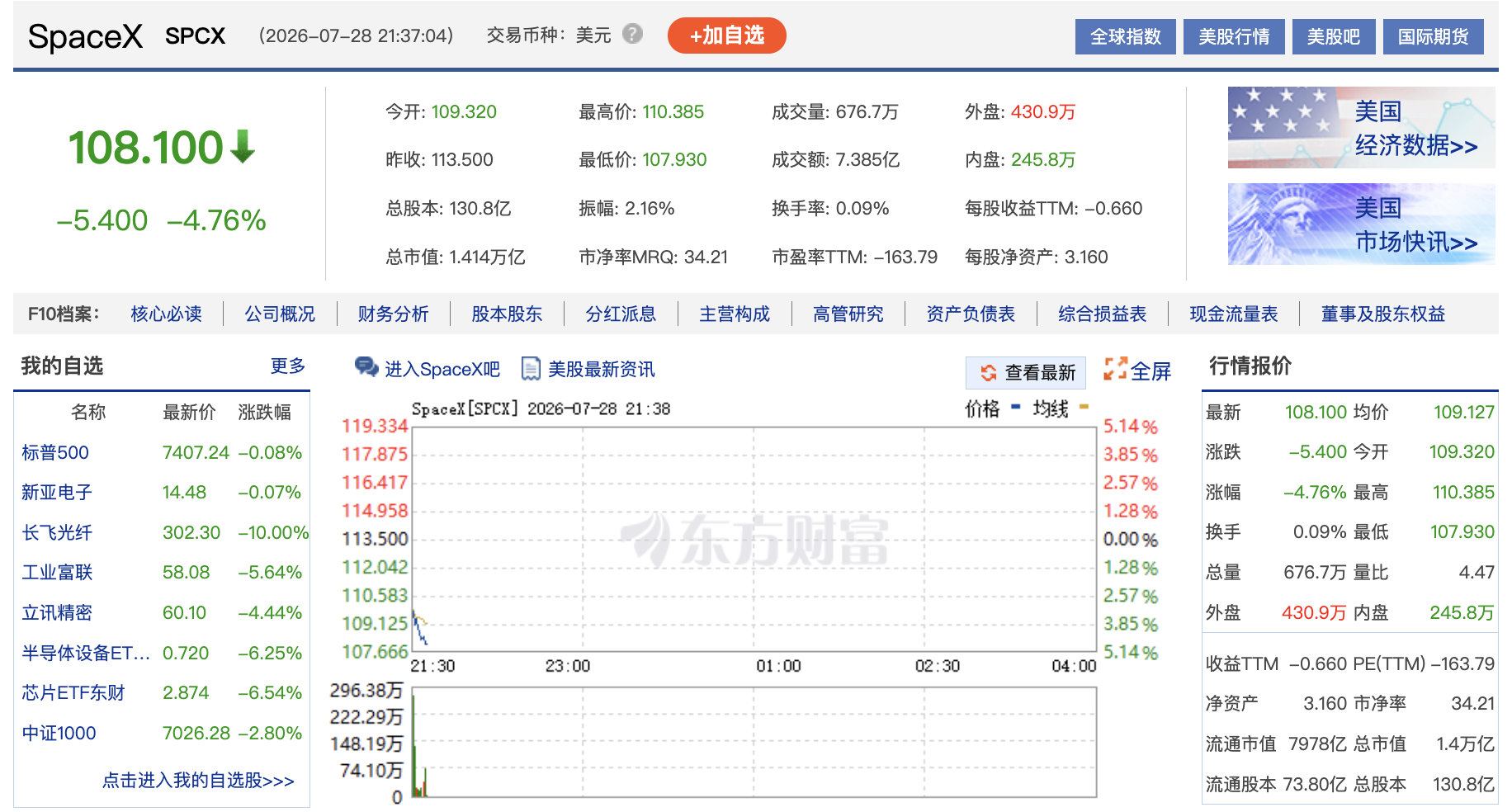Open 半导体设备ET... in the watchlist
The width and height of the screenshot is (1512, 812).
coord(86,653)
